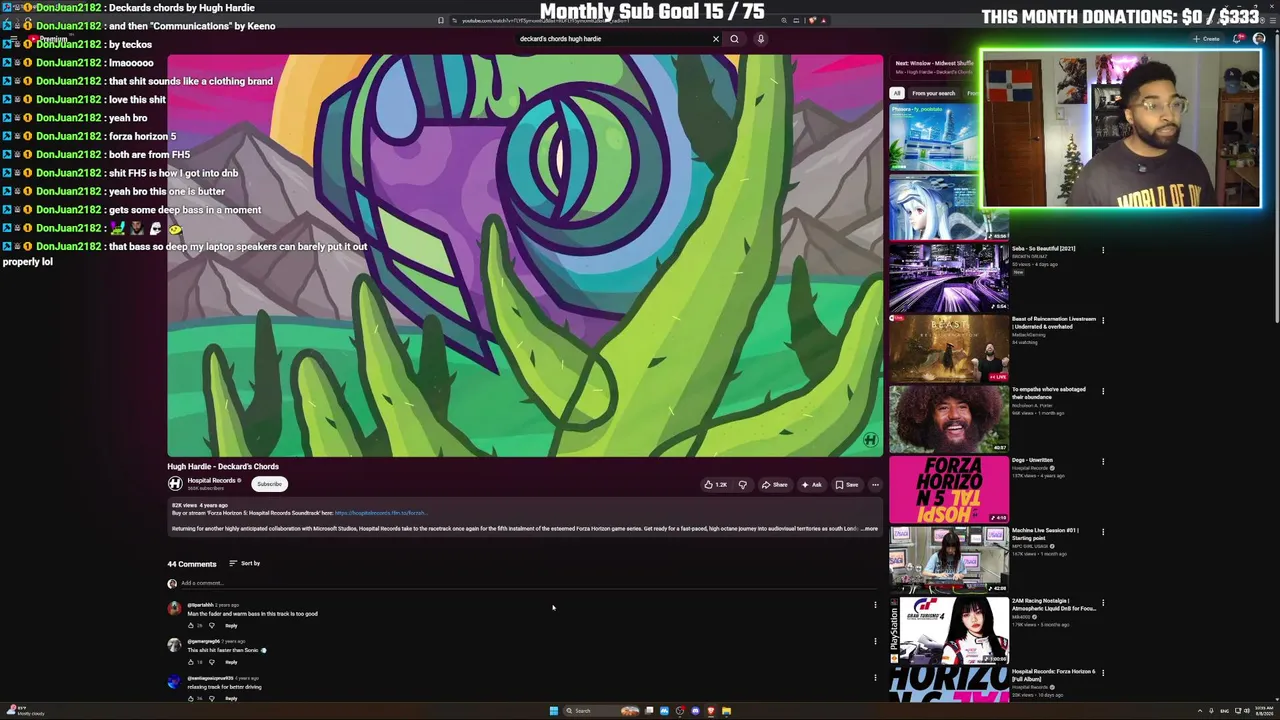1280x720 pixels.
Task: Click the 'Hugh Hardie - Deckard's Chords' title
Action: point(223,466)
